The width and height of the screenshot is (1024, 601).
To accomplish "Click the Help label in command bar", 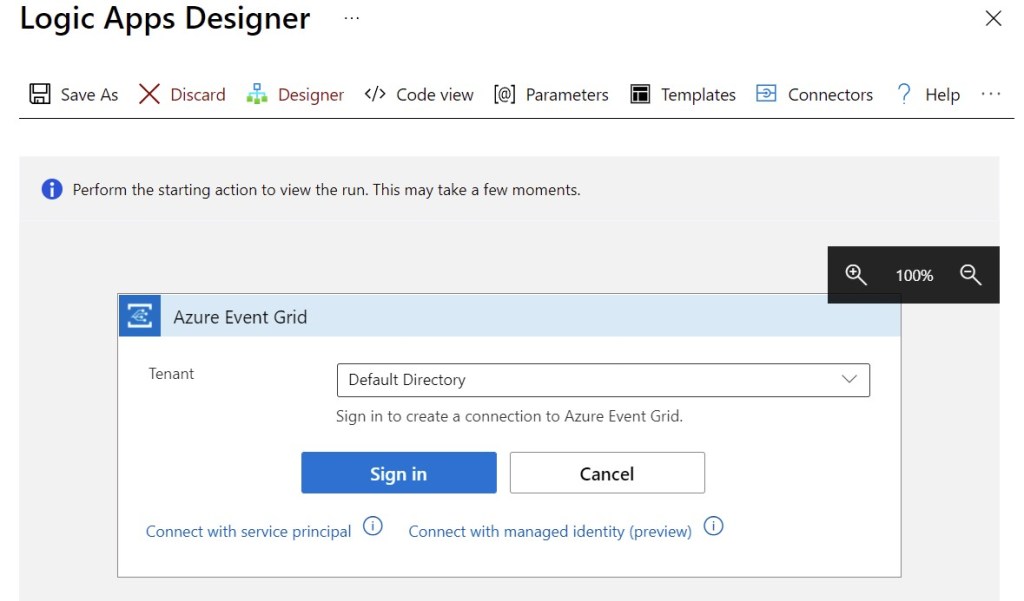I will tap(942, 95).
